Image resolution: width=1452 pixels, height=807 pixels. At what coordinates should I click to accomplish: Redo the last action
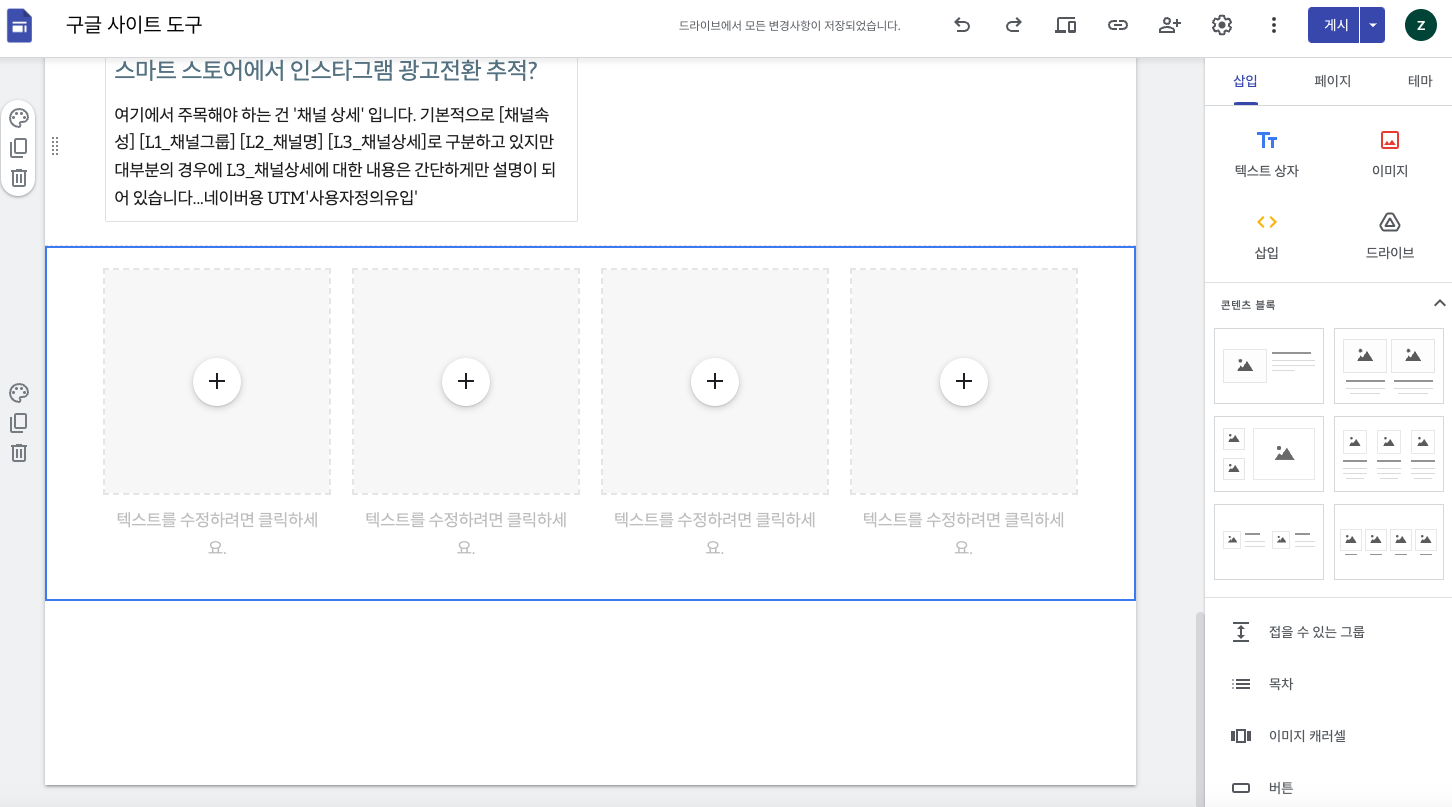[x=1014, y=25]
